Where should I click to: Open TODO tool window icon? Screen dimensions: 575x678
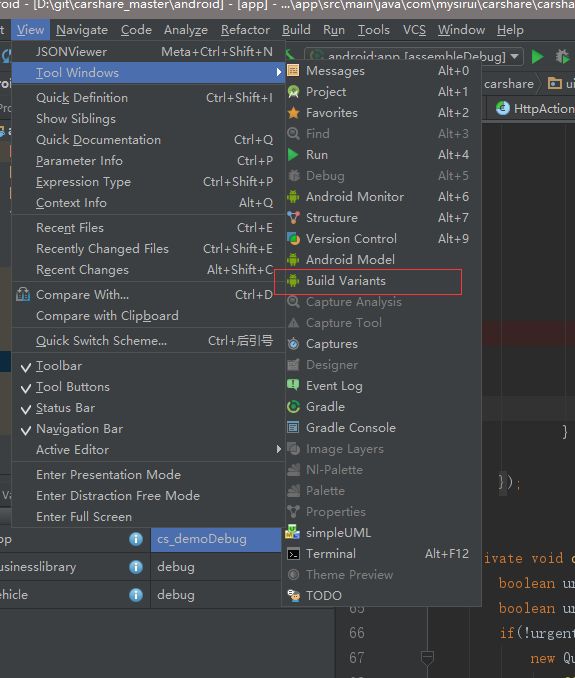(294, 595)
